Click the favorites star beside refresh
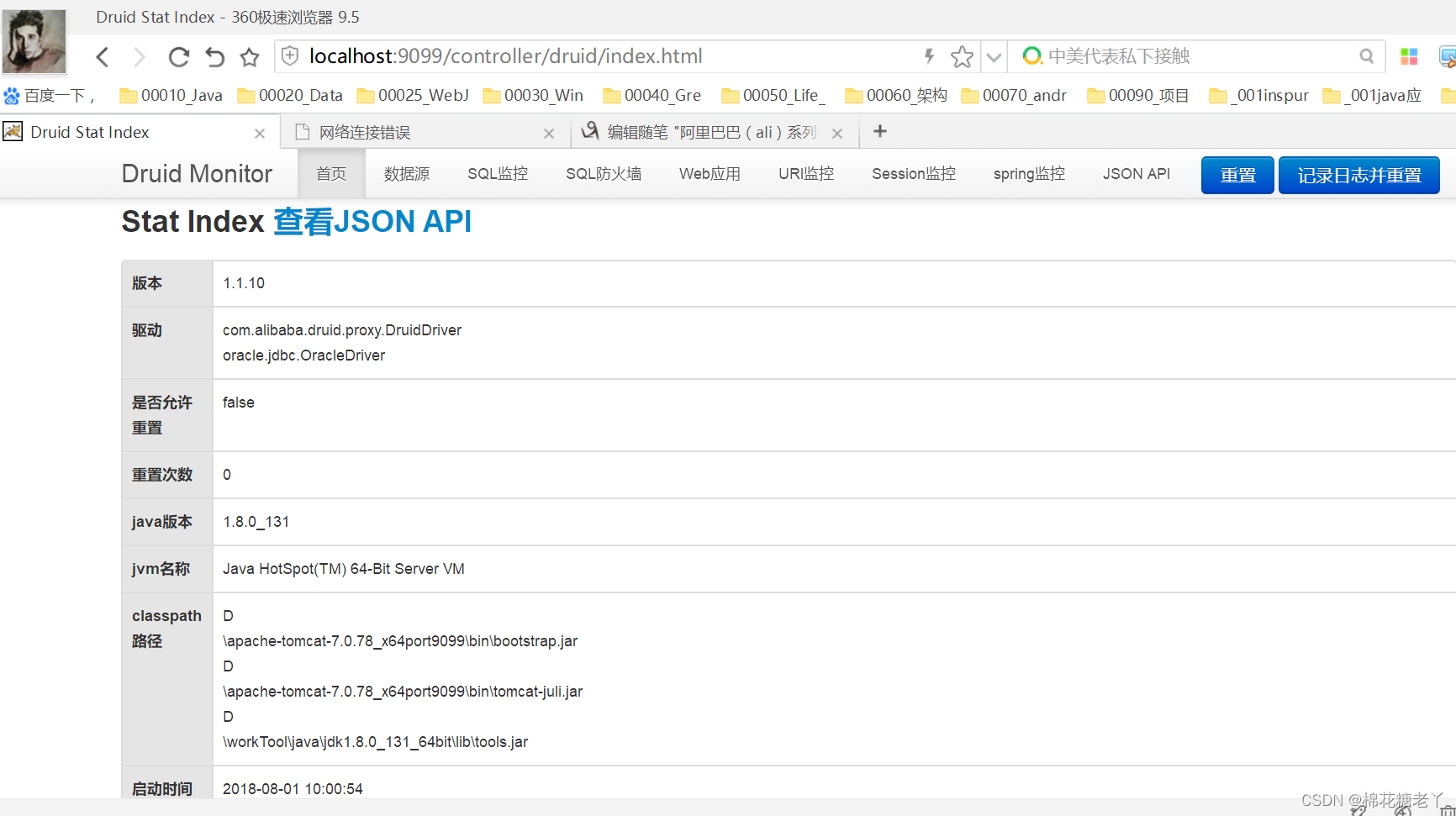The width and height of the screenshot is (1456, 816). pos(250,56)
